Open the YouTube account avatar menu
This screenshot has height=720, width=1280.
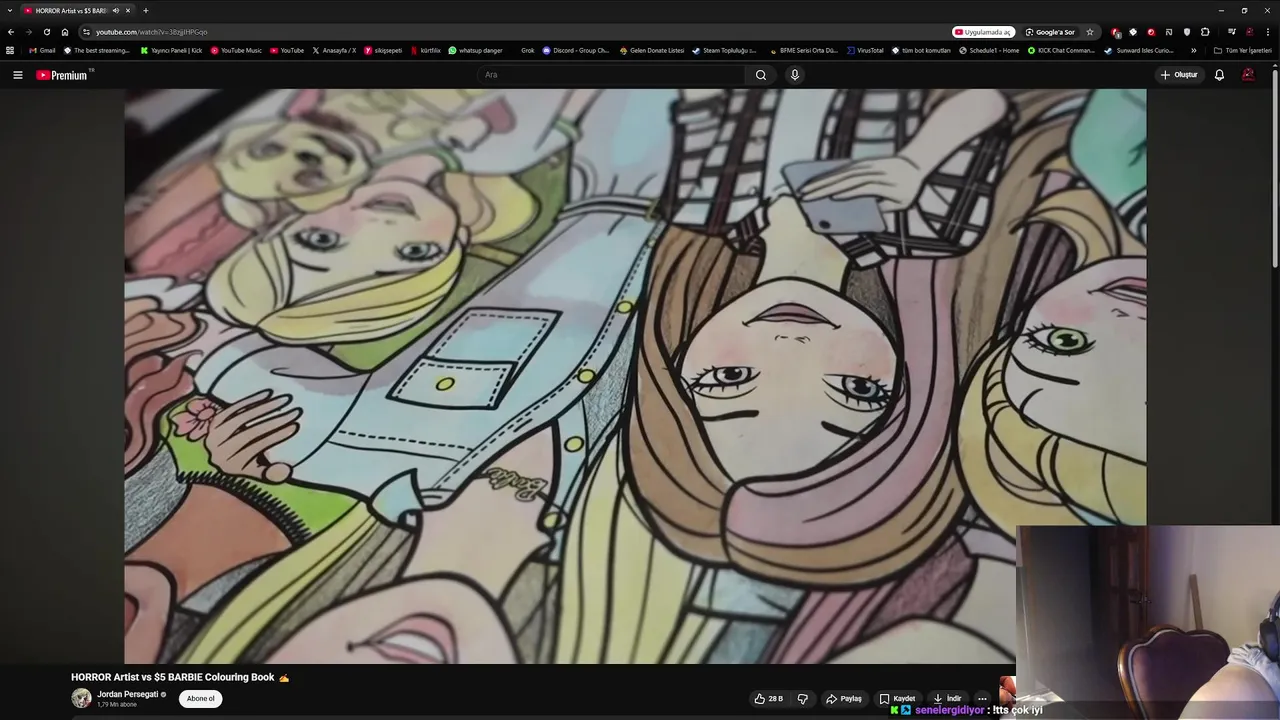click(1248, 75)
